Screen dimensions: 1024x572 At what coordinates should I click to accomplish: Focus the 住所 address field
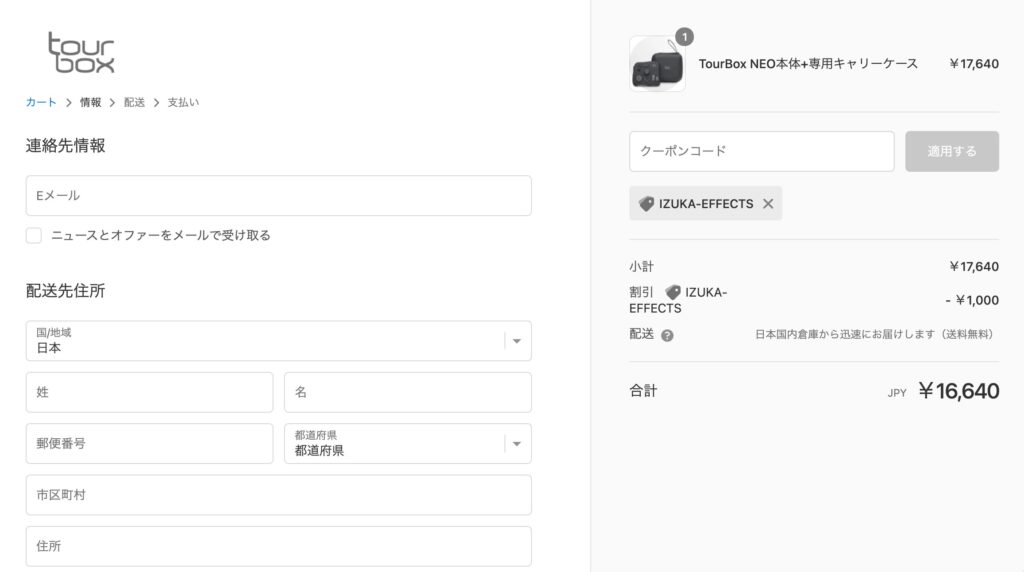(x=279, y=546)
